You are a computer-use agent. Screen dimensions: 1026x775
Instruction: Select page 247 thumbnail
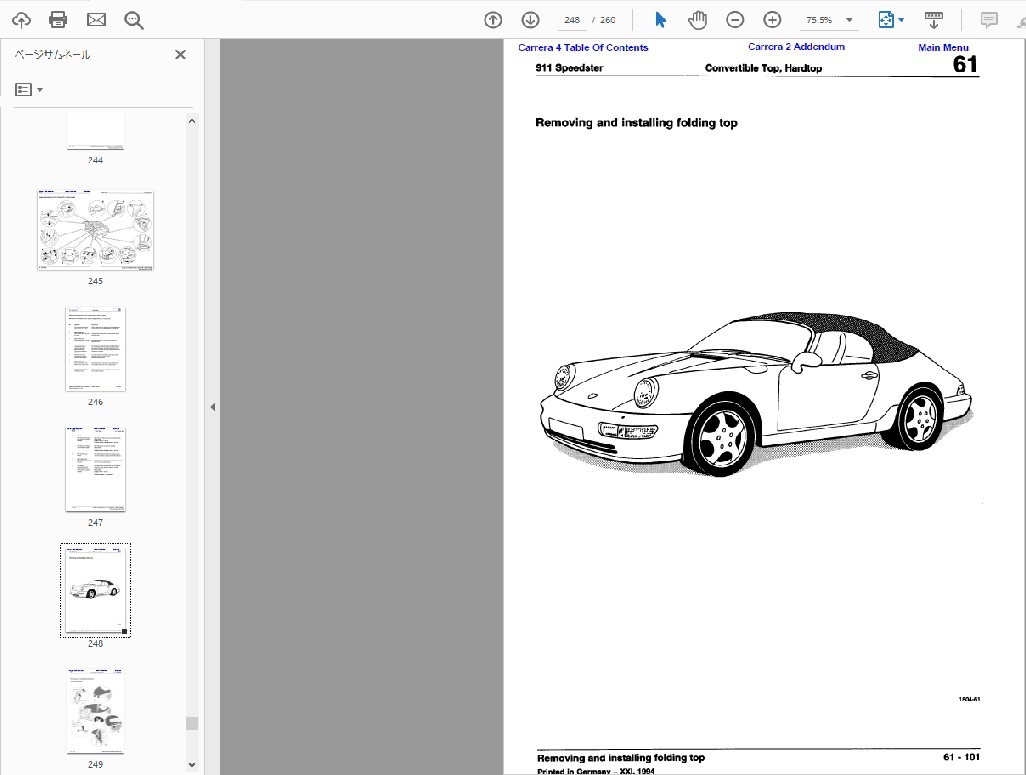click(x=96, y=469)
